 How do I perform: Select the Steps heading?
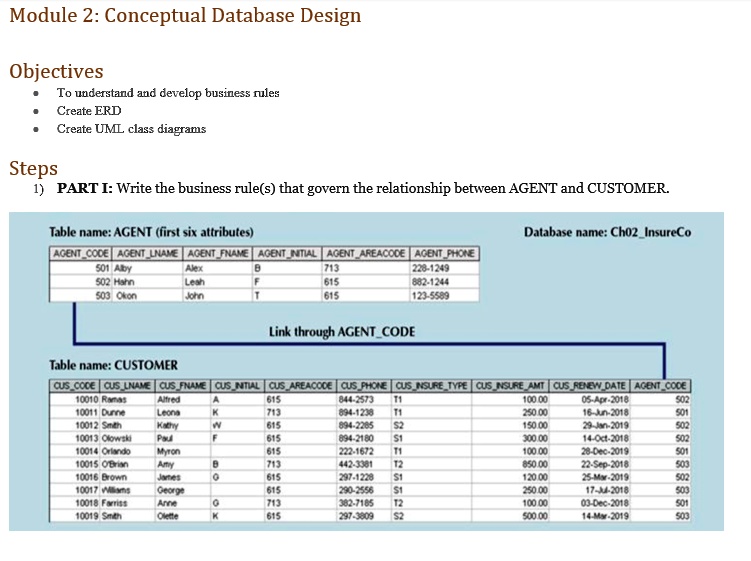click(33, 168)
